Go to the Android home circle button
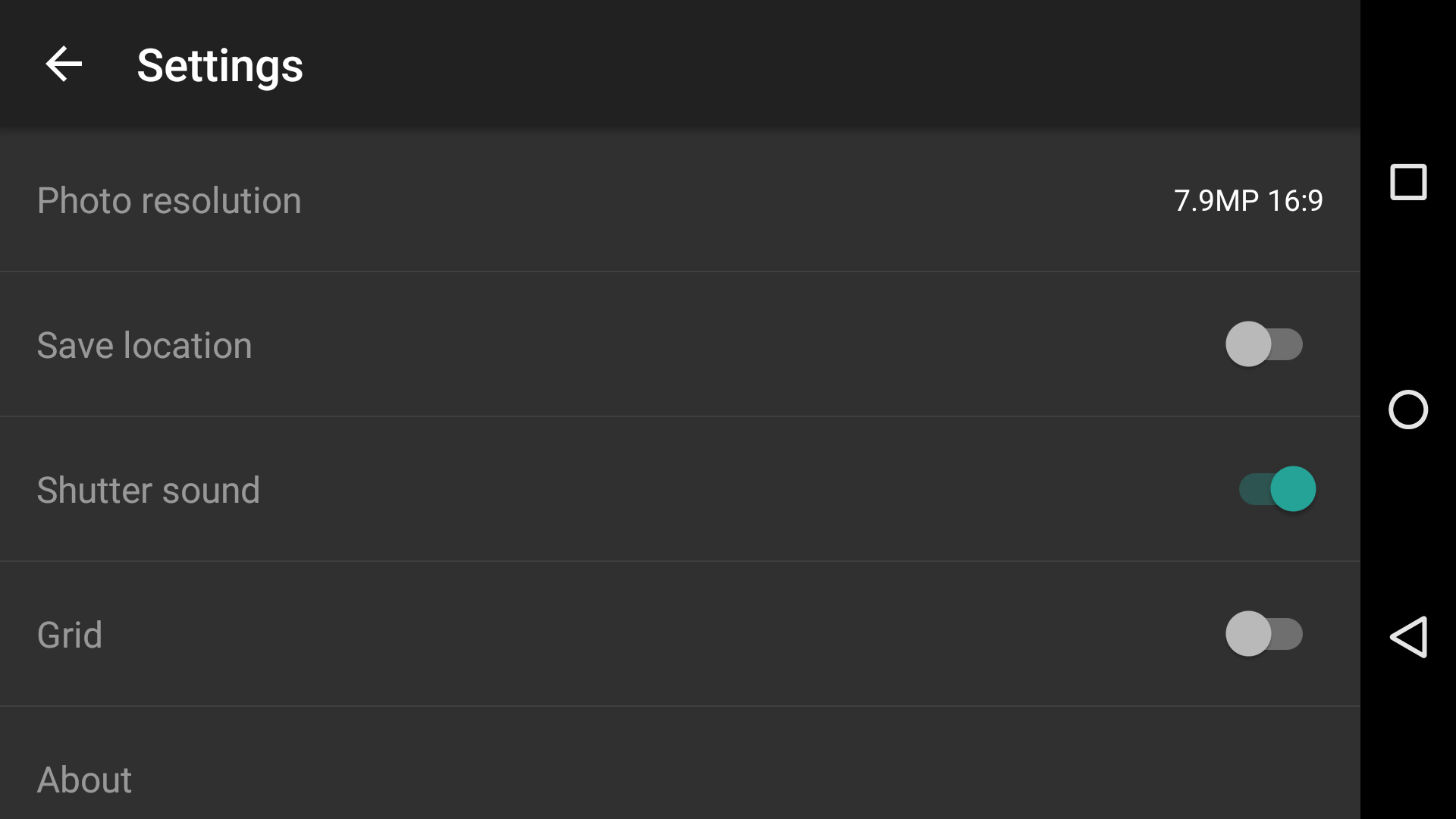This screenshot has width=1456, height=819. point(1408,409)
